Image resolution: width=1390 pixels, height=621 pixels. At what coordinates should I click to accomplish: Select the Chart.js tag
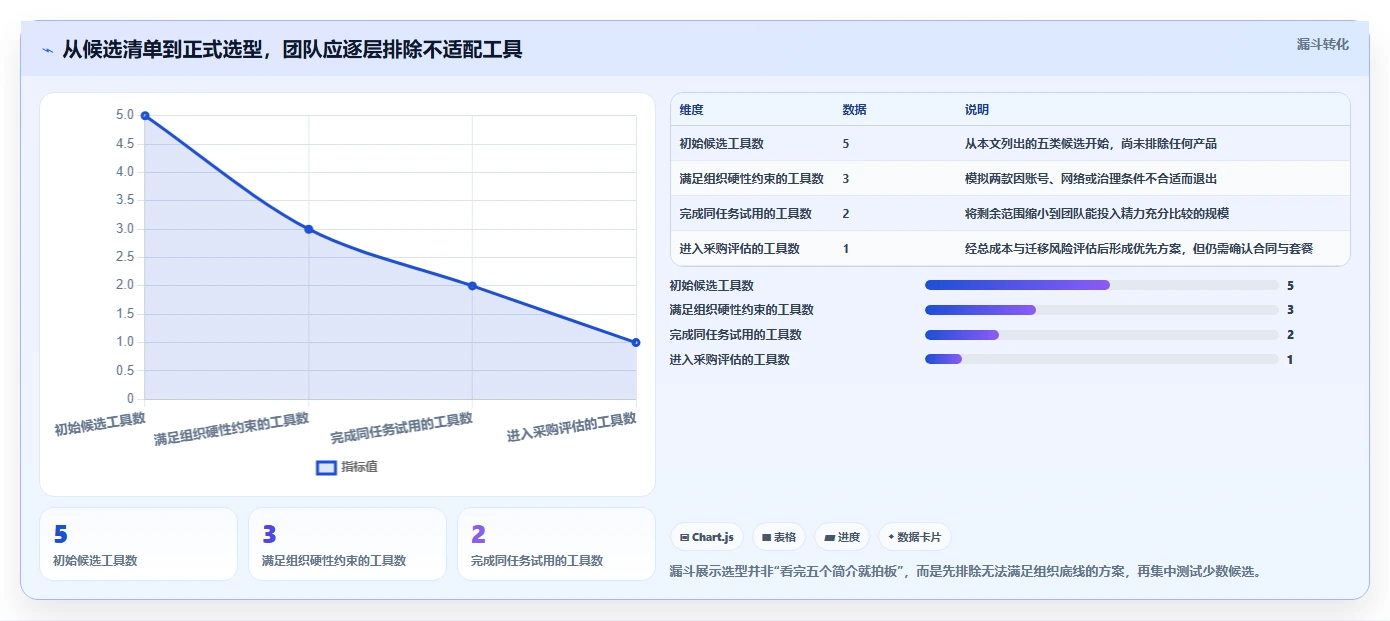[x=707, y=537]
